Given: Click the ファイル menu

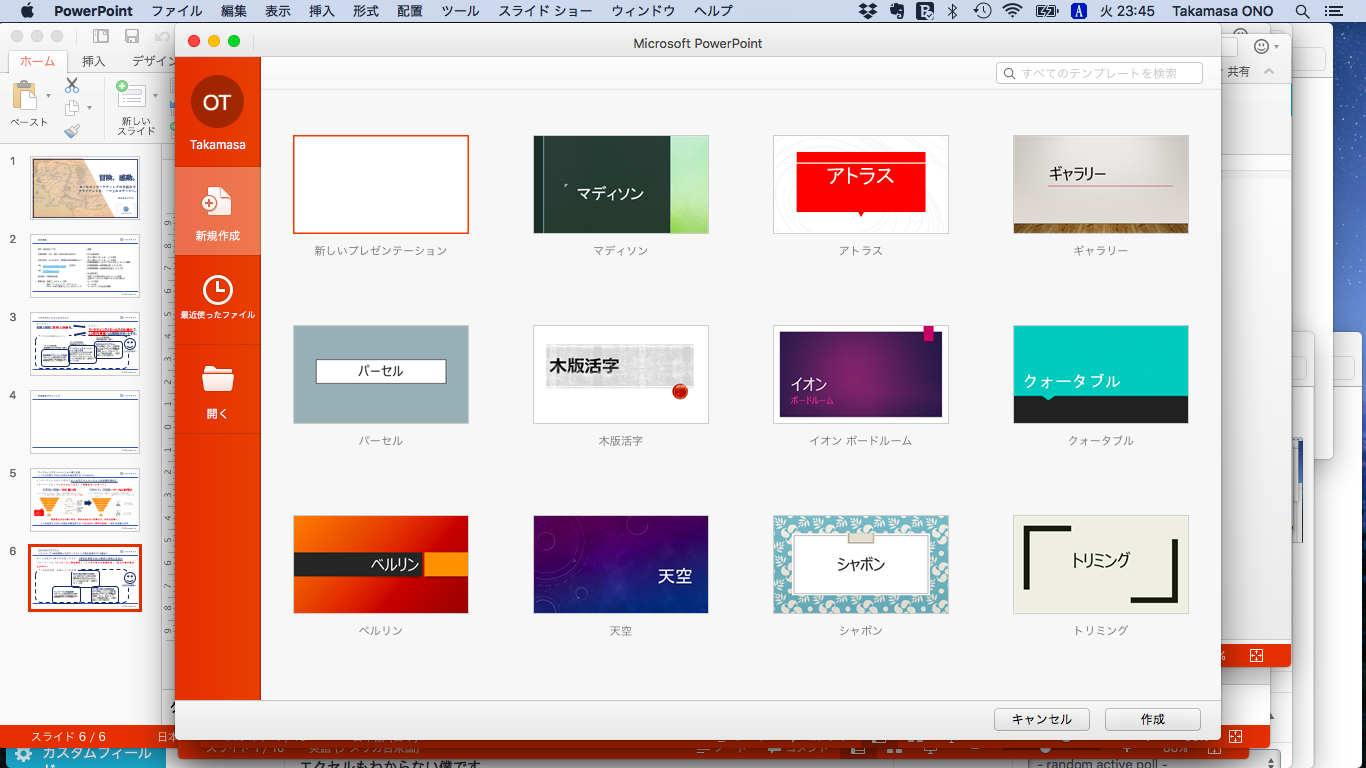Looking at the screenshot, I should [x=176, y=11].
